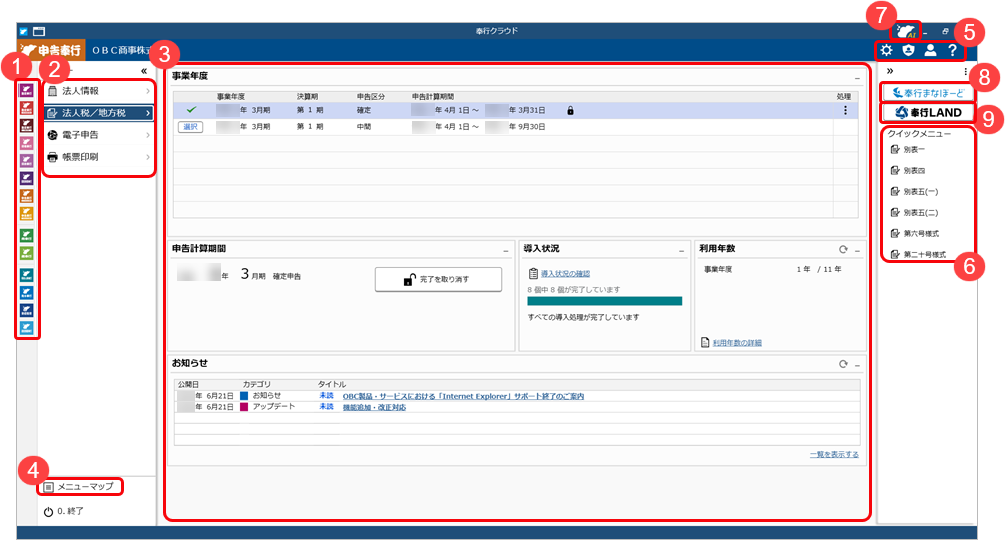
Task: Click the lock icon on 確定 row
Action: tap(570, 111)
